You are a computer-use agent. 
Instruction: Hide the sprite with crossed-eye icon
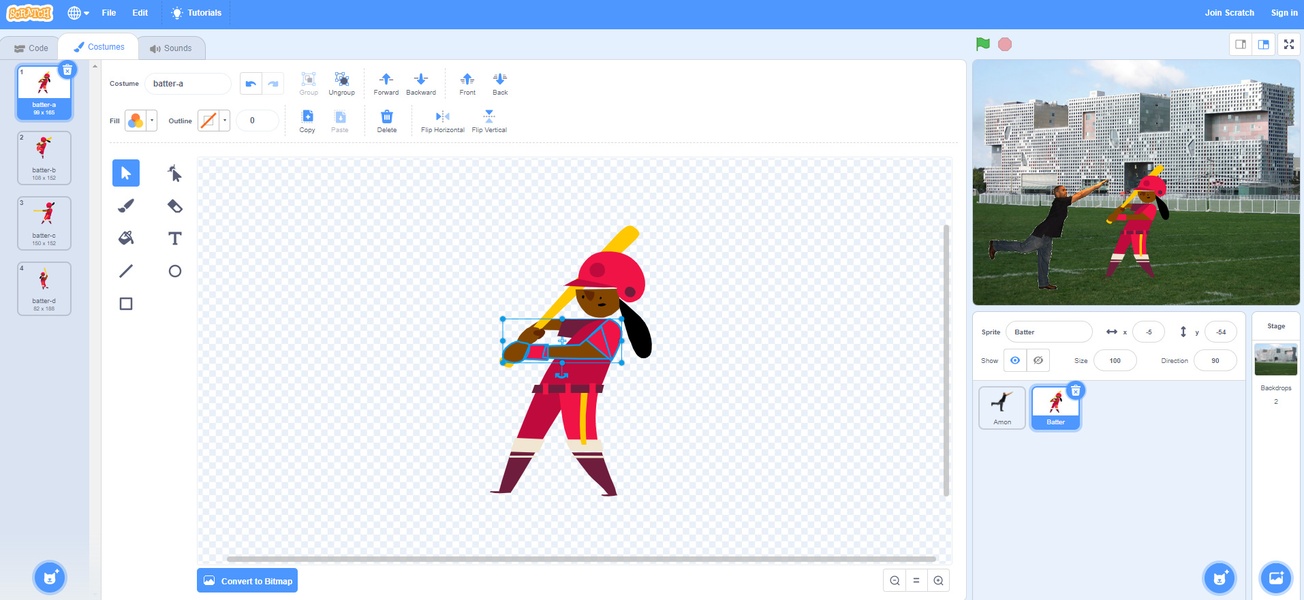(1038, 360)
